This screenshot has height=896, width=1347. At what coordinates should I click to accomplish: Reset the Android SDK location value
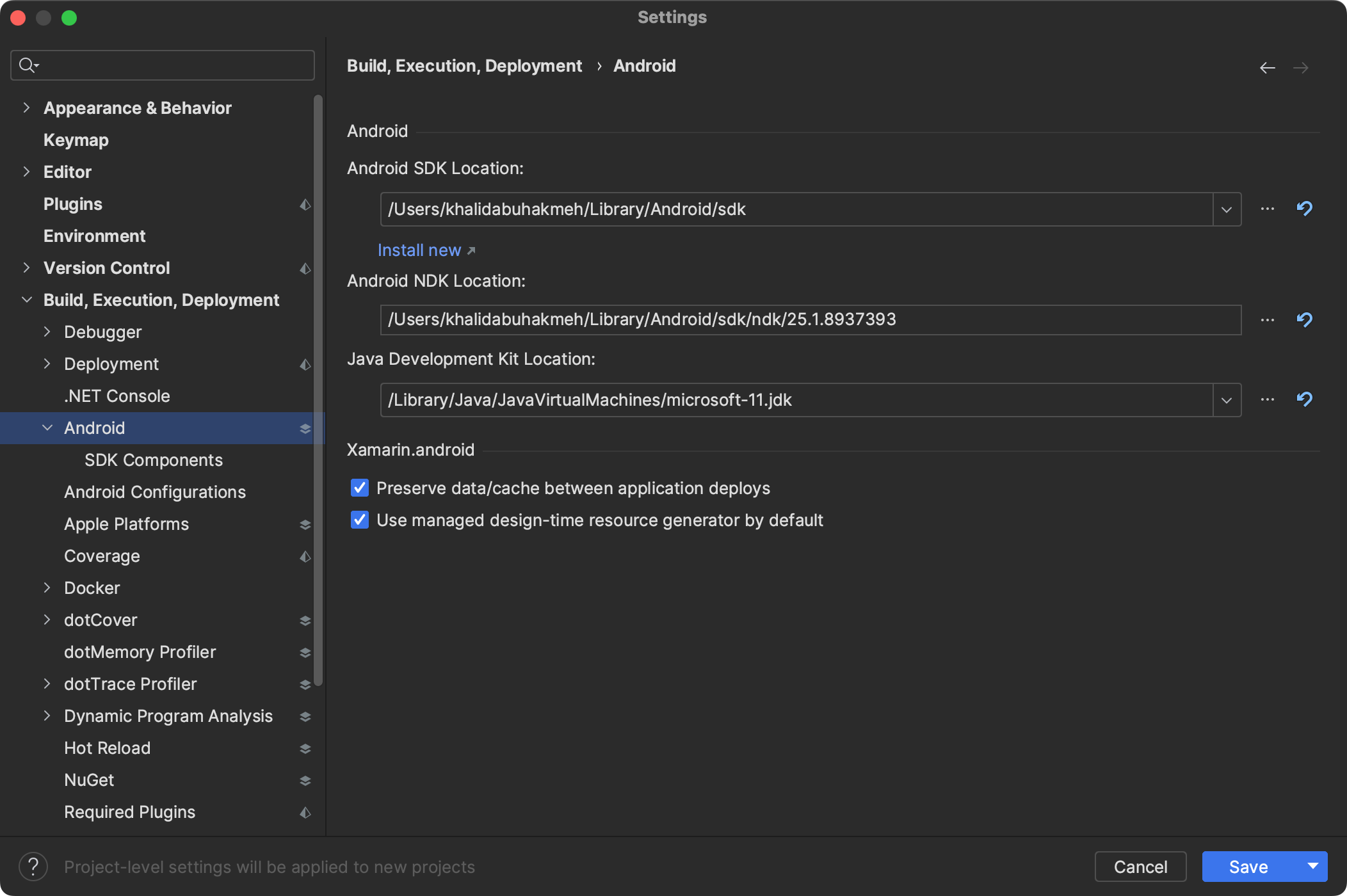(x=1304, y=209)
